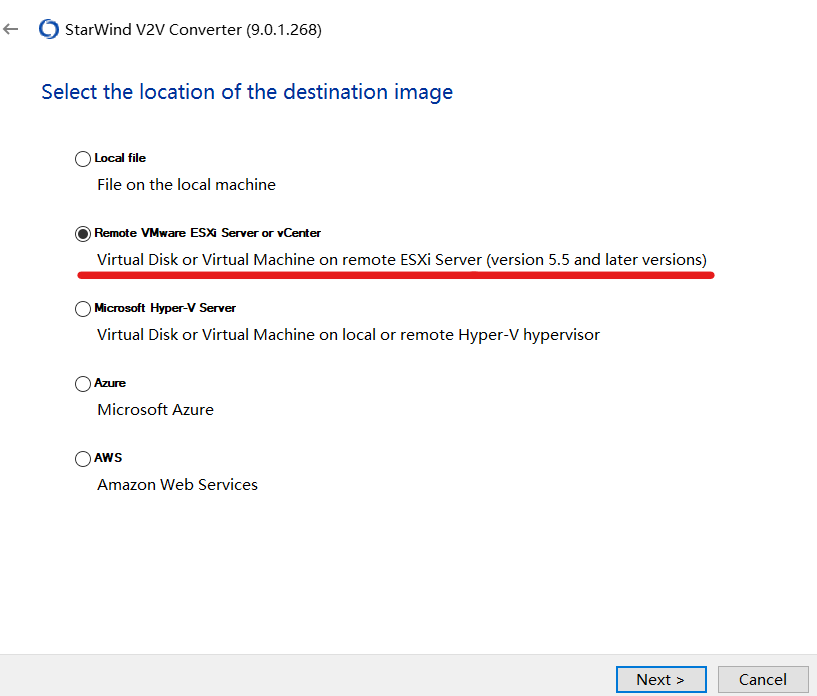
Task: Click the ESXi Server version 5.5 description
Action: coord(402,259)
